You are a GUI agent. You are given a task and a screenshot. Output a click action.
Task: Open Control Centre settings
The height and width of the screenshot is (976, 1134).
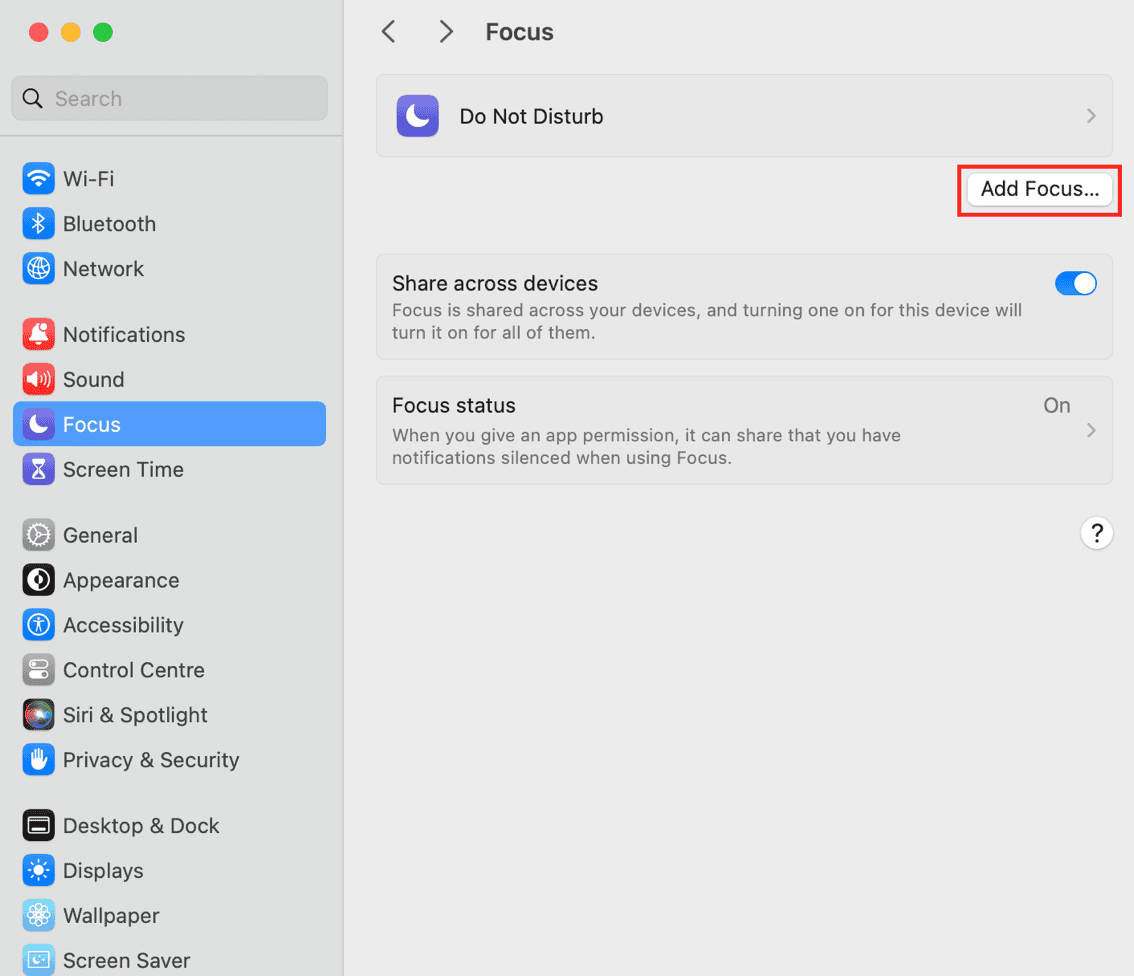(x=133, y=671)
